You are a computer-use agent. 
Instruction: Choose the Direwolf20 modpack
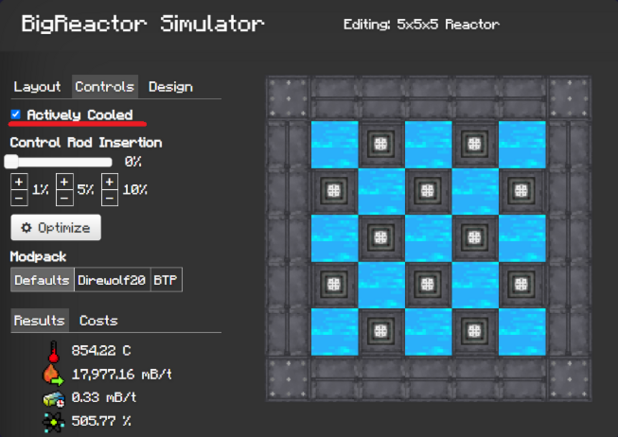click(x=111, y=280)
